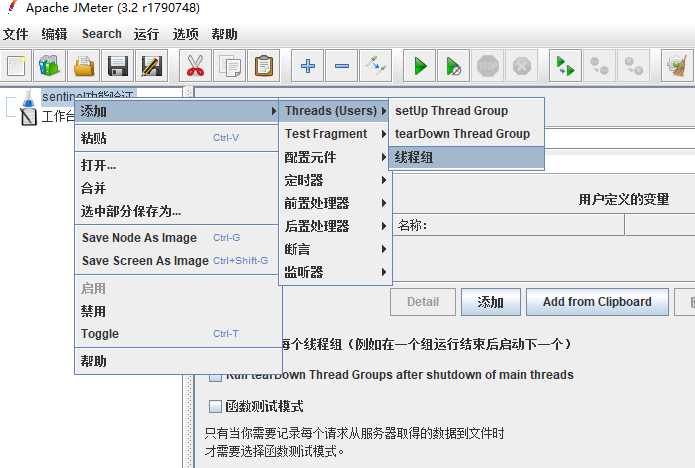Toggle the 函数测试模式 checkbox
Image resolution: width=695 pixels, height=468 pixels.
tap(215, 406)
